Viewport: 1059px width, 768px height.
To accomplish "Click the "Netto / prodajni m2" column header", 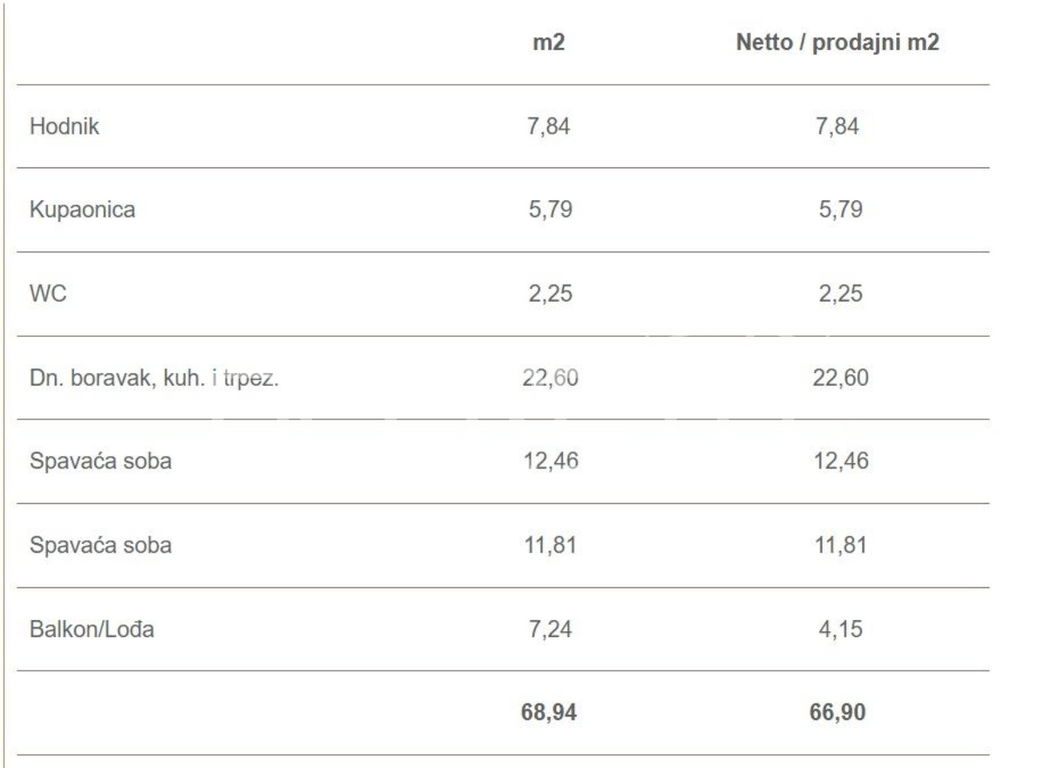I will (x=837, y=43).
